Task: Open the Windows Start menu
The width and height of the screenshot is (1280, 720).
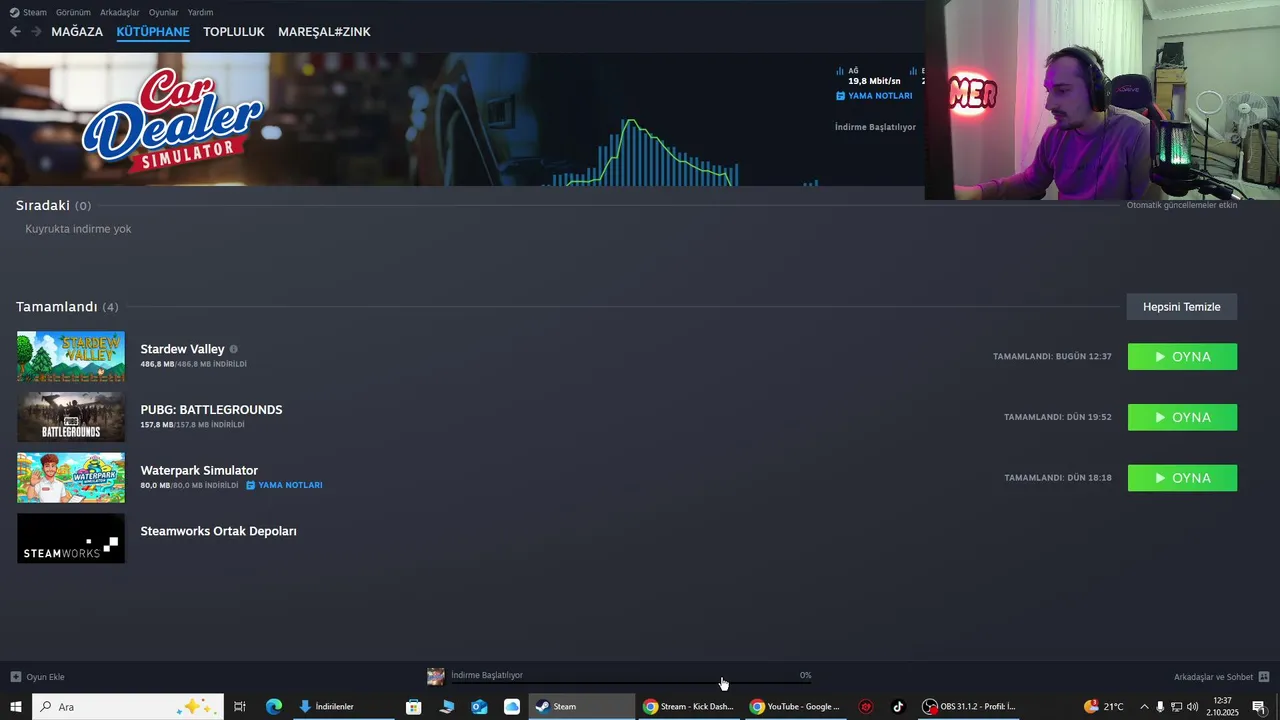Action: click(x=15, y=707)
